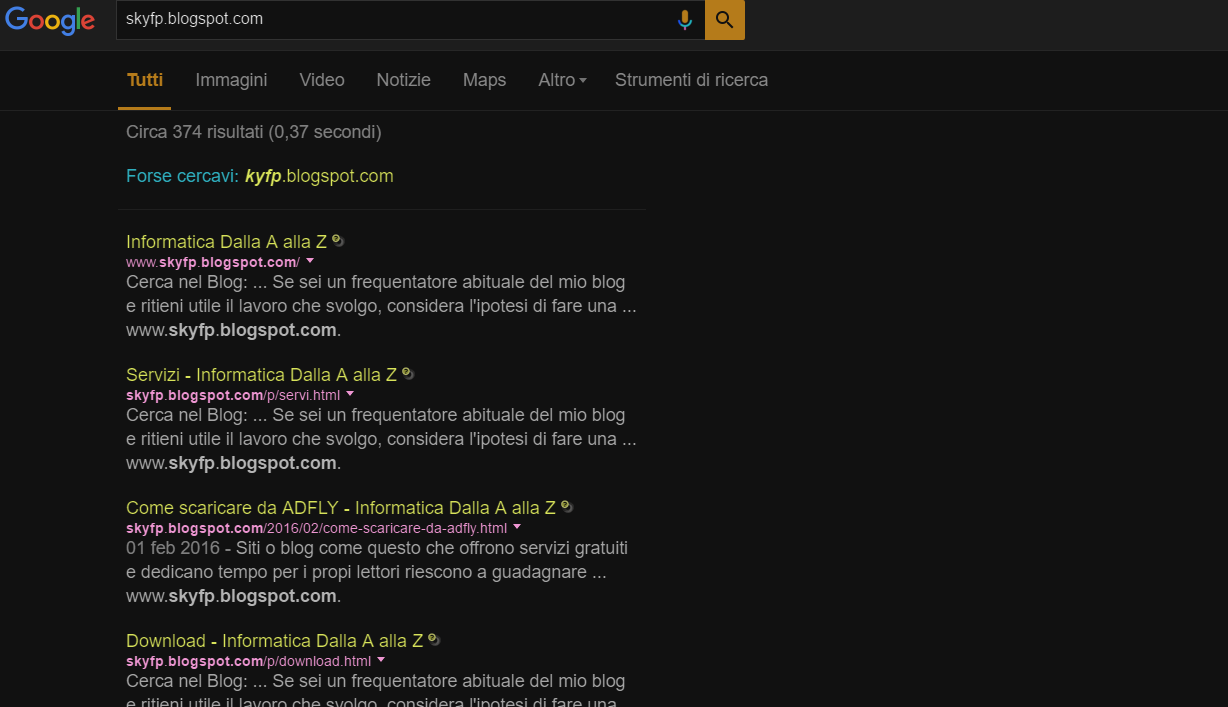Image resolution: width=1228 pixels, height=707 pixels.
Task: Open the Maps tab
Action: click(485, 80)
